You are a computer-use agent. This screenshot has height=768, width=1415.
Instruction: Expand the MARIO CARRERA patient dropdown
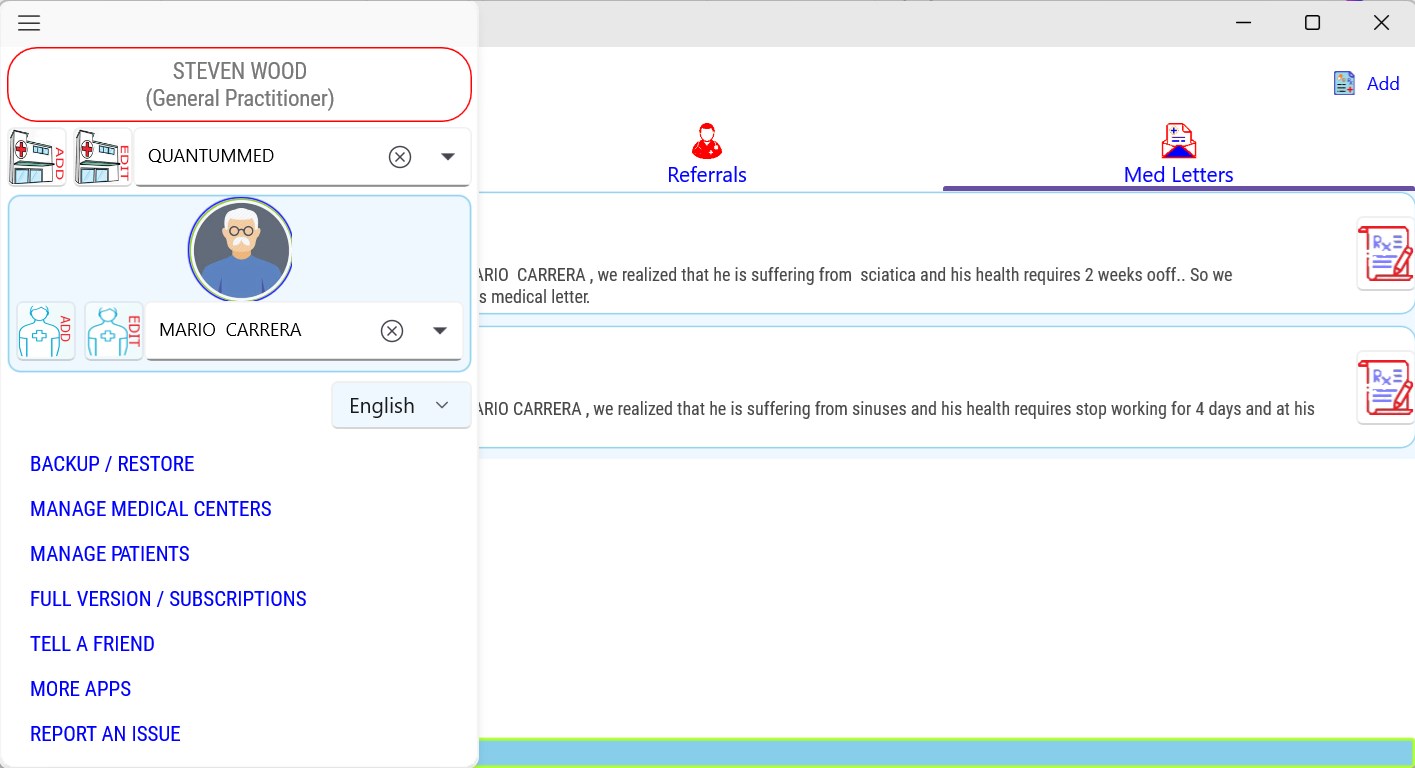[440, 330]
